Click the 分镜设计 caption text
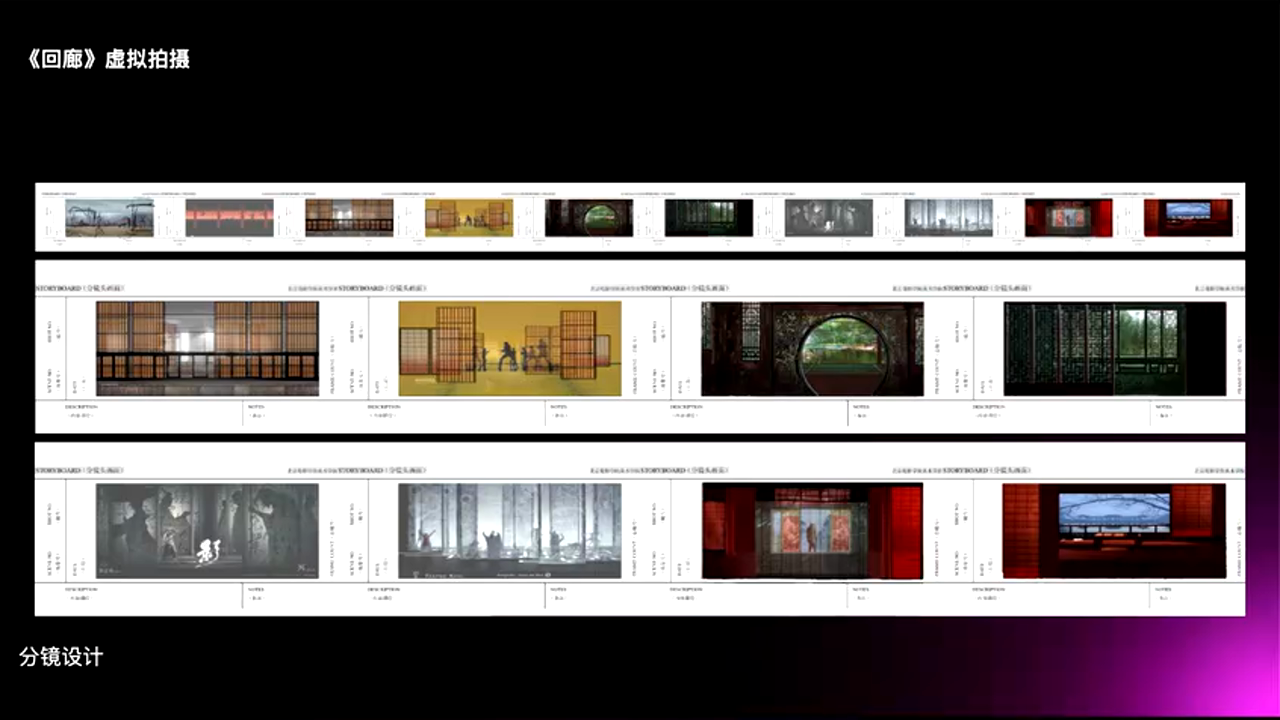The height and width of the screenshot is (720, 1280). click(x=61, y=657)
